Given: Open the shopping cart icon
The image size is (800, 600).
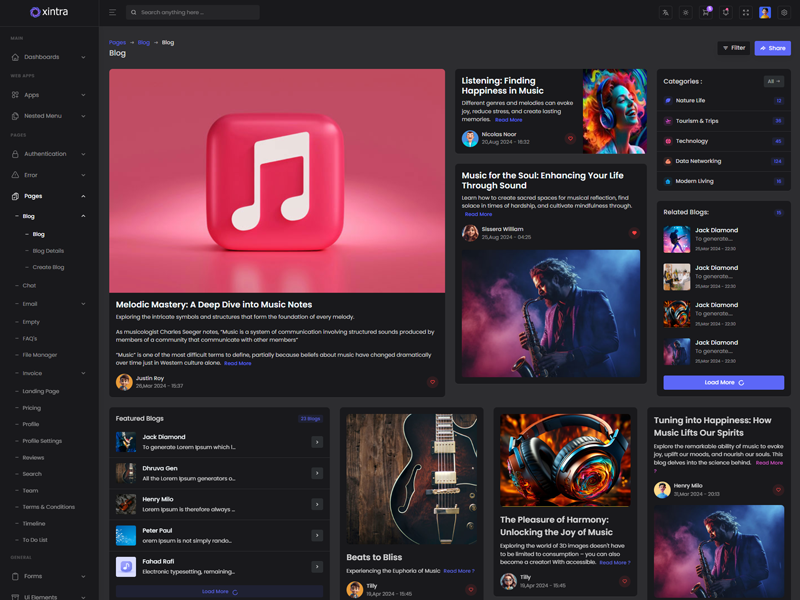Looking at the screenshot, I should click(705, 13).
